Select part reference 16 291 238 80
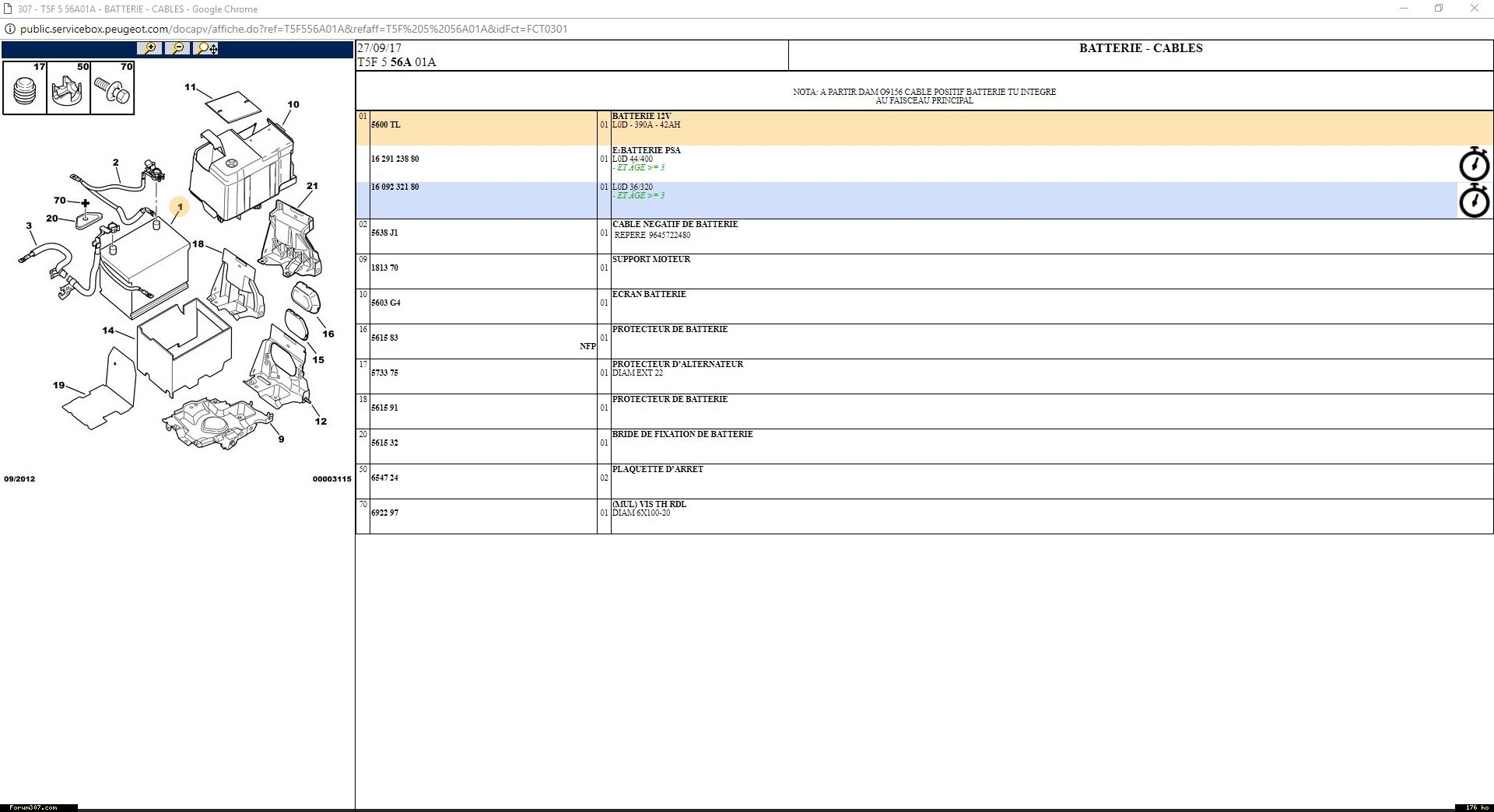This screenshot has width=1494, height=812. (x=395, y=159)
